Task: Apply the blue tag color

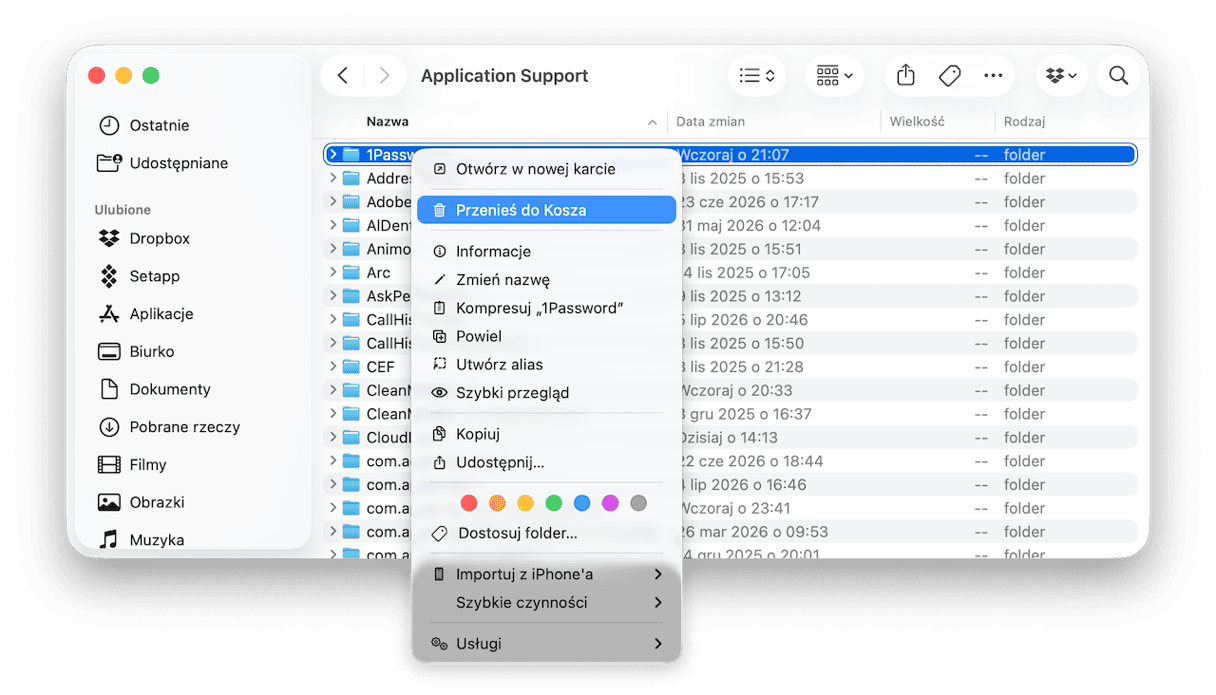Action: pos(582,503)
